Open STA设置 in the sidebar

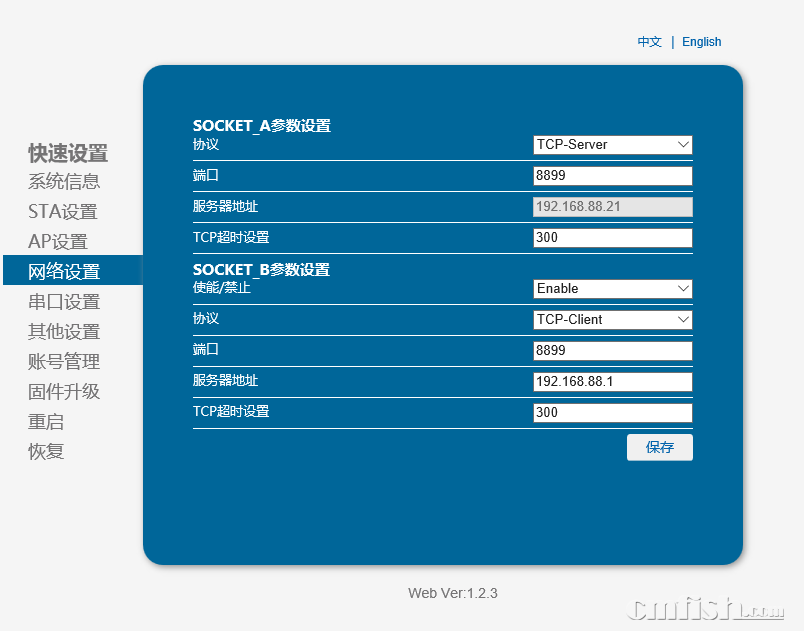pos(62,212)
